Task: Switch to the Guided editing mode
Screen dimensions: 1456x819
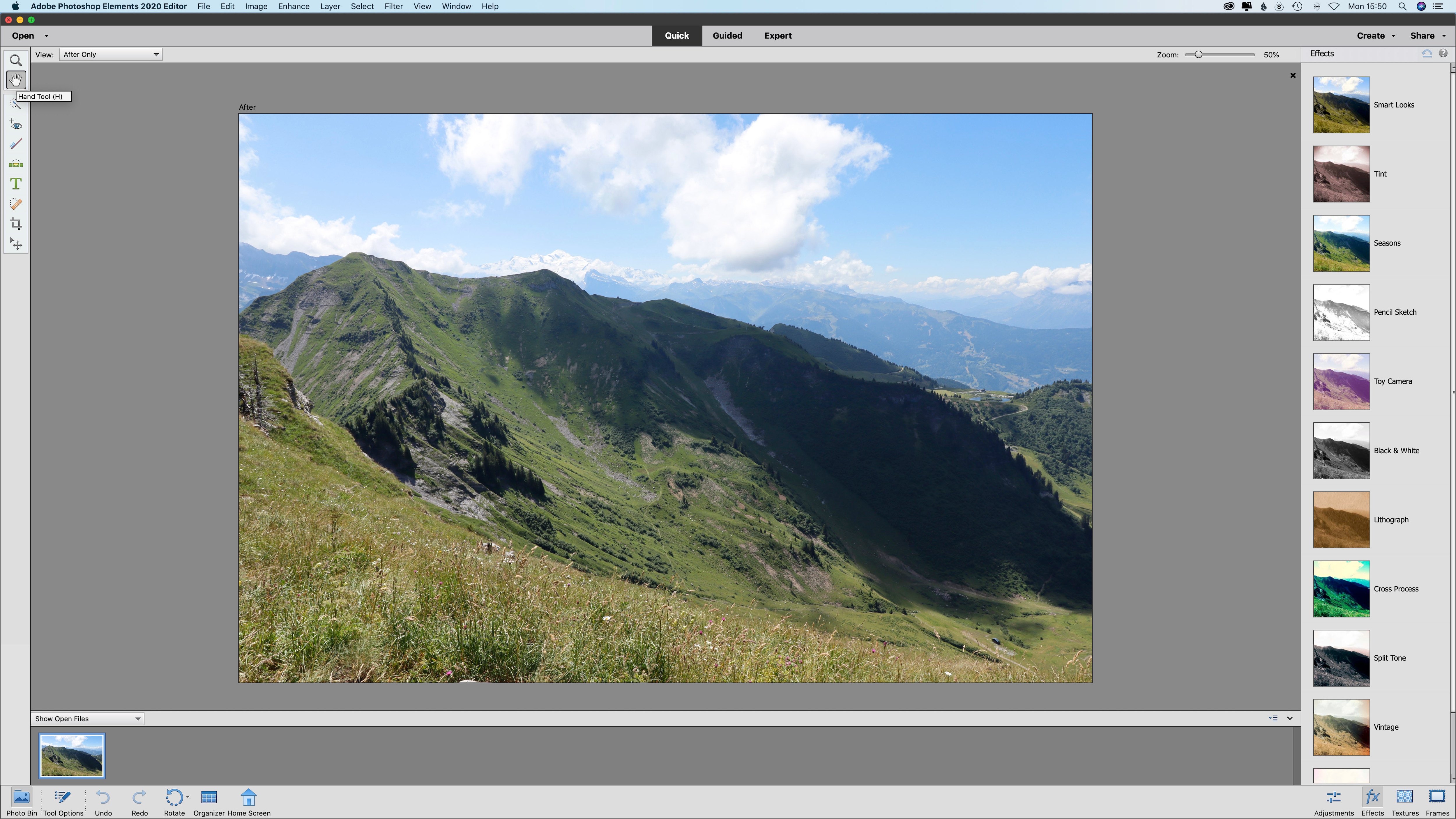Action: tap(727, 35)
